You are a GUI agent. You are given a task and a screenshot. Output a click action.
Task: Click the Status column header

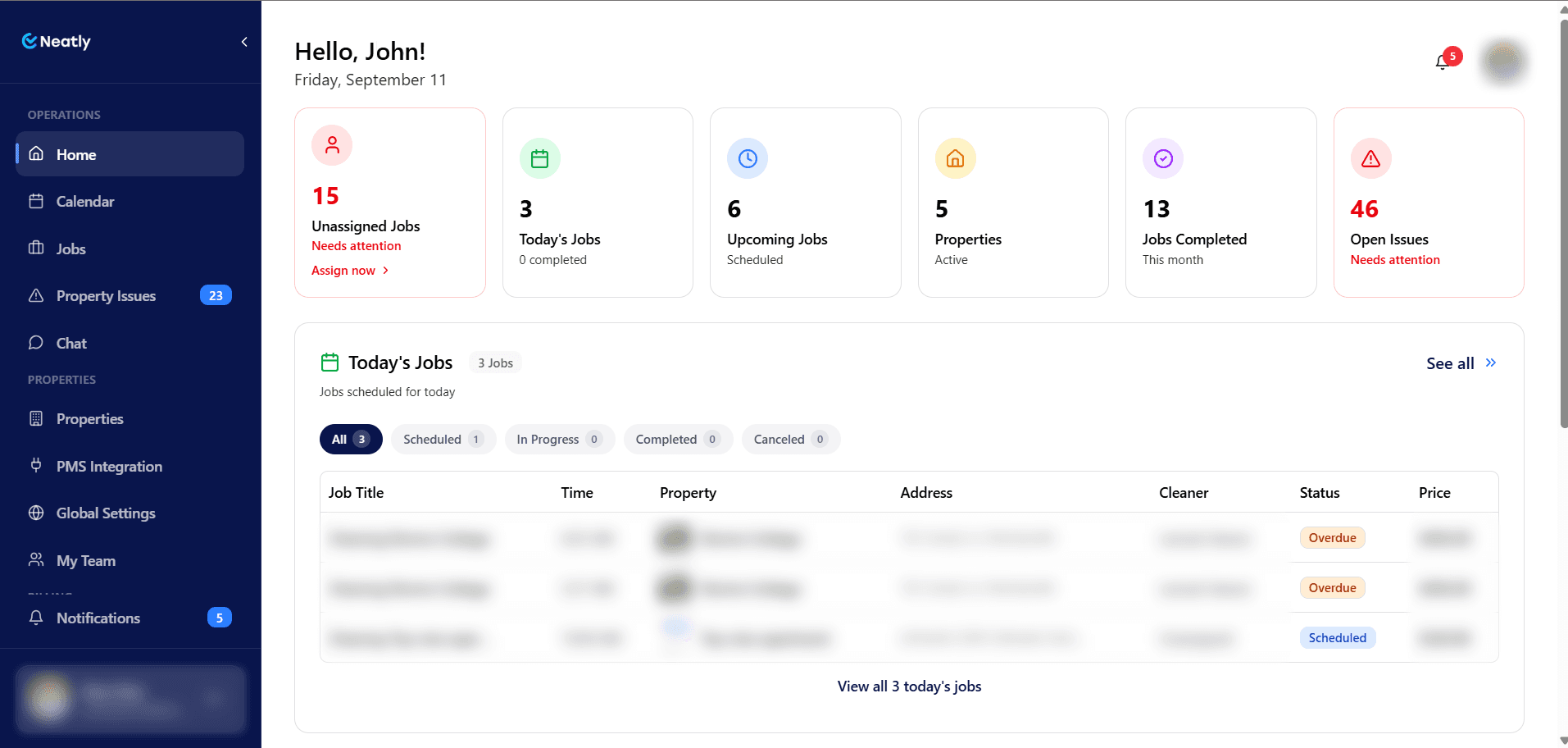(1320, 493)
